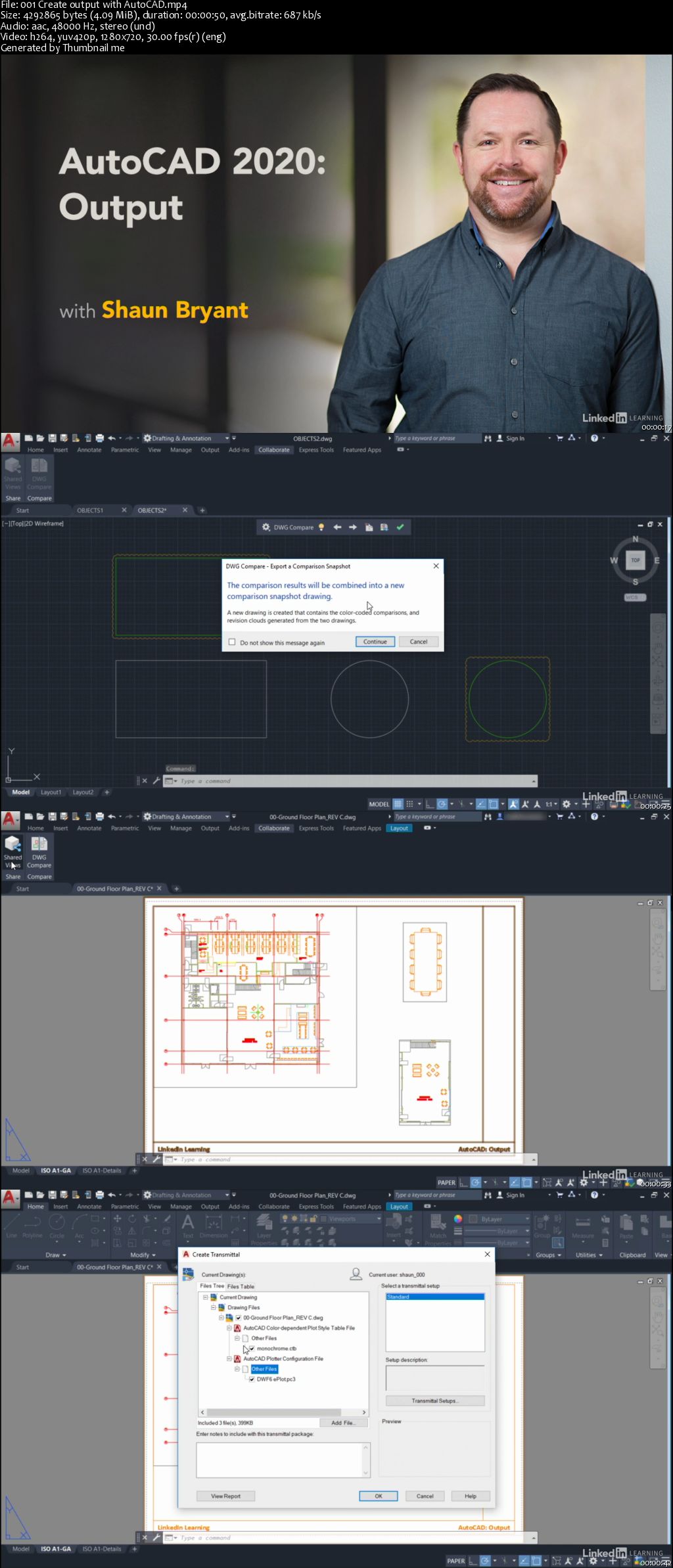This screenshot has width=673, height=1568.
Task: Click the Layout contextual ribbon tab in floor plan frame
Action: (x=400, y=828)
